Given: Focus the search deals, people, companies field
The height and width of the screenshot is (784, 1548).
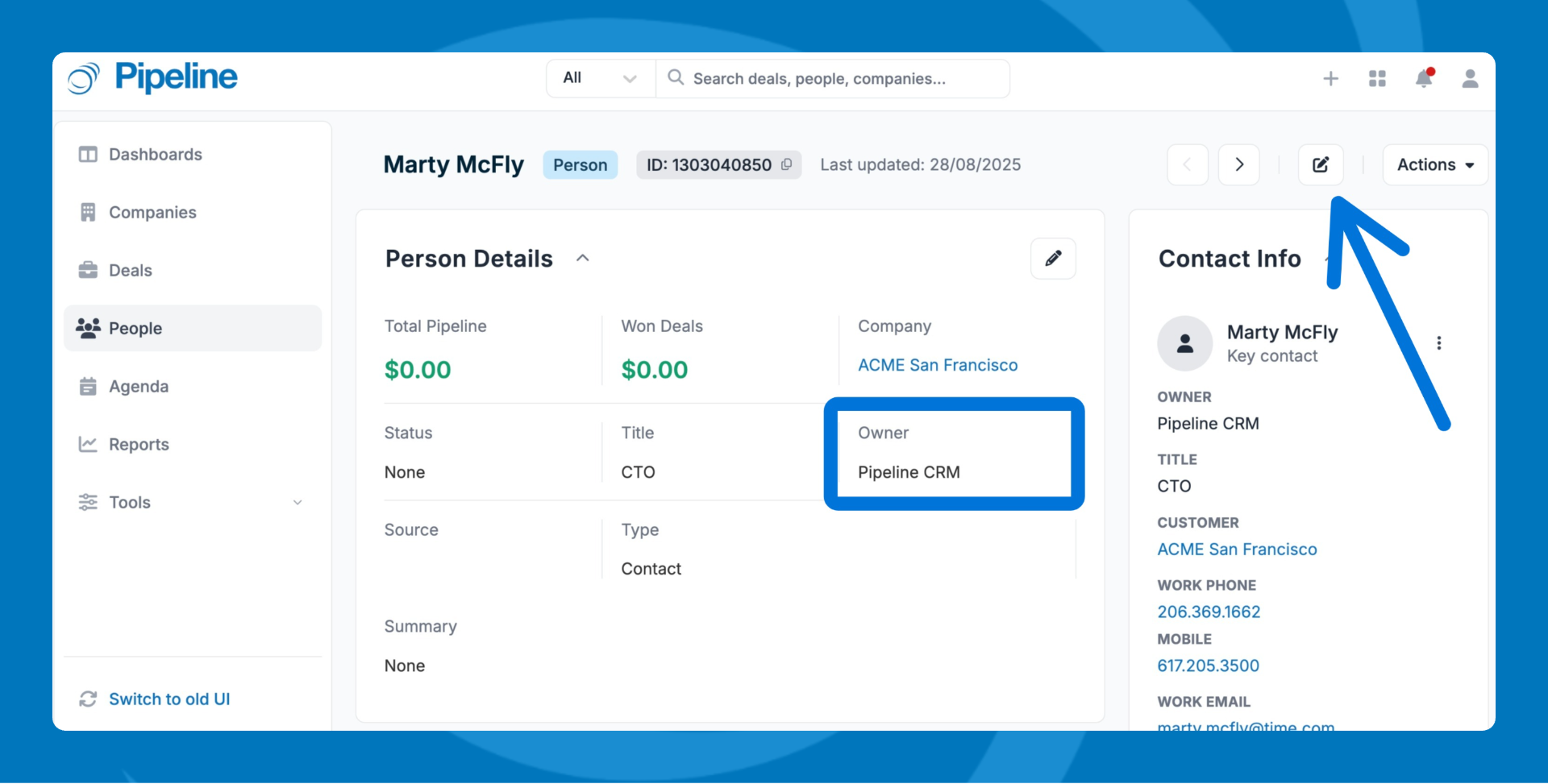Looking at the screenshot, I should 833,78.
